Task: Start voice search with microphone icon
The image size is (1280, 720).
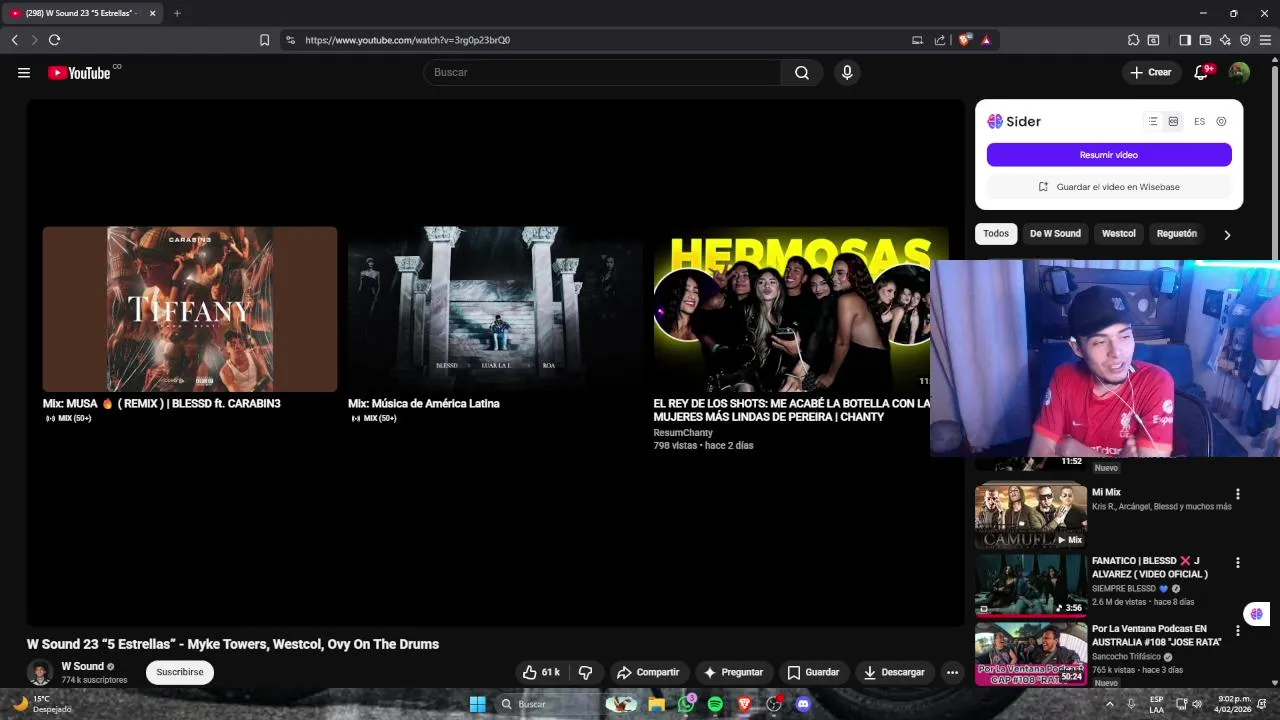Action: [x=847, y=72]
